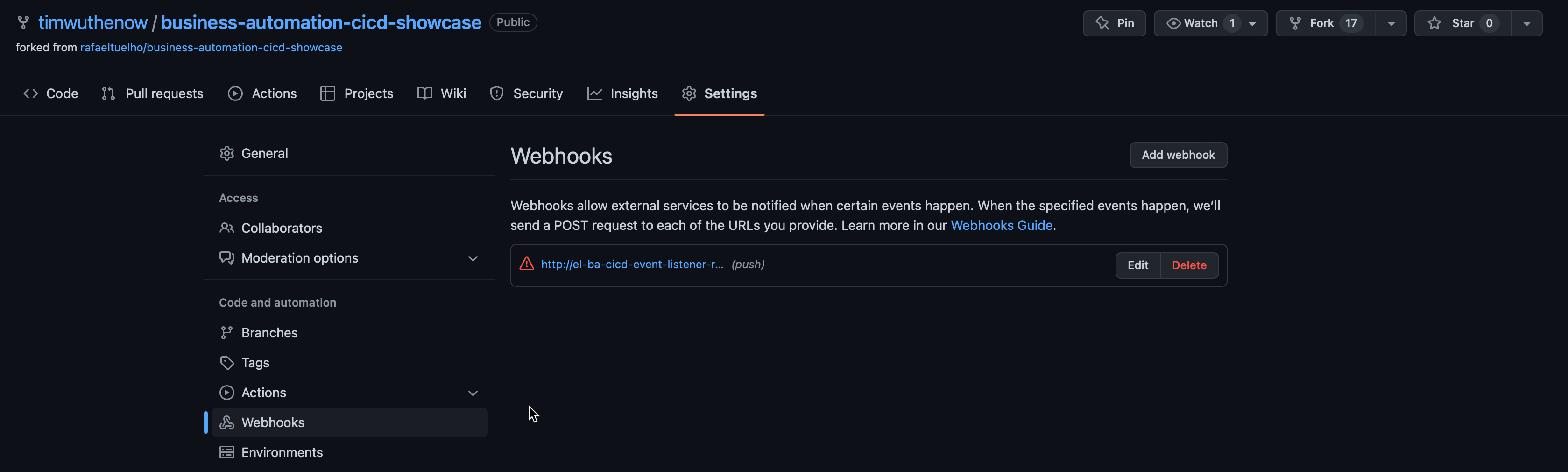Click the comment icon beside Moderation options
This screenshot has width=1568, height=472.
click(x=227, y=258)
